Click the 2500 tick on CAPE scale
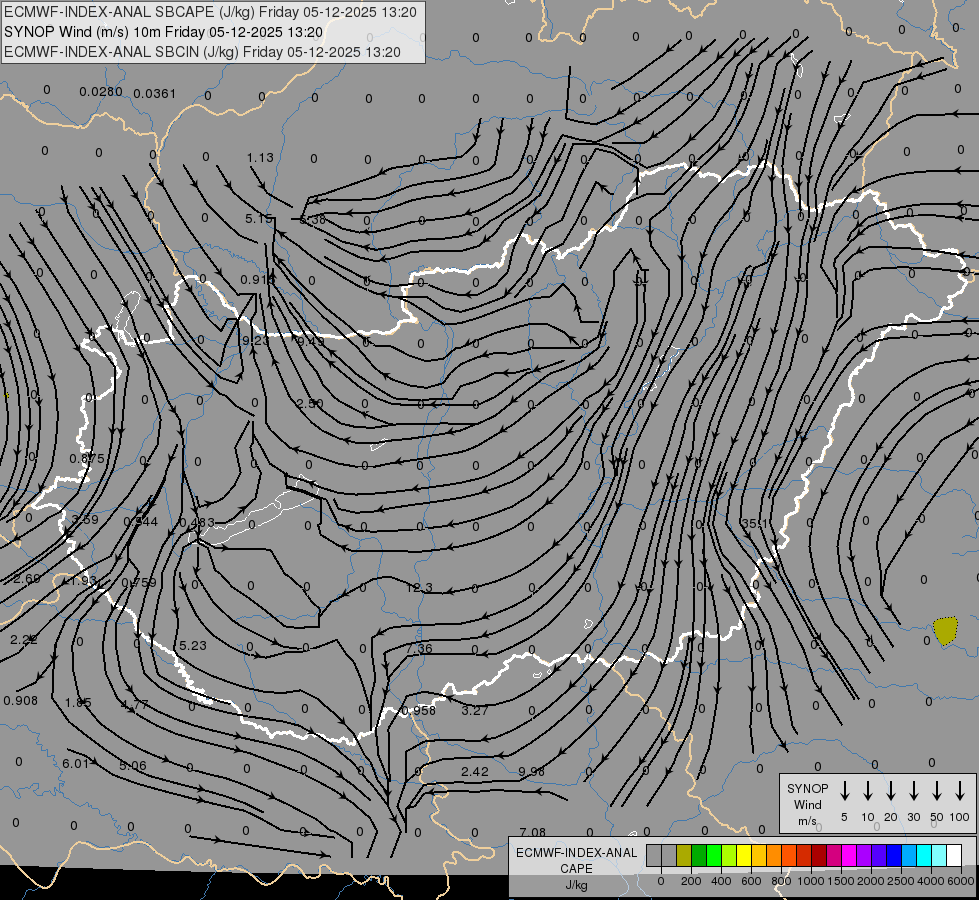 [x=901, y=881]
